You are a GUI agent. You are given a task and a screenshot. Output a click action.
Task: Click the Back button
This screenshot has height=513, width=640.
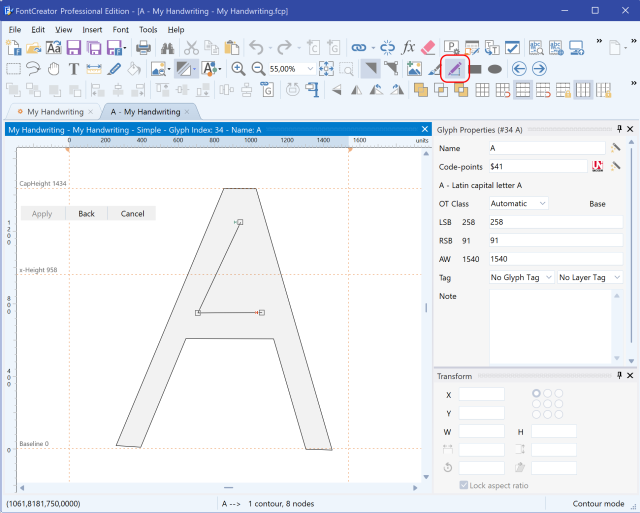[x=87, y=213]
